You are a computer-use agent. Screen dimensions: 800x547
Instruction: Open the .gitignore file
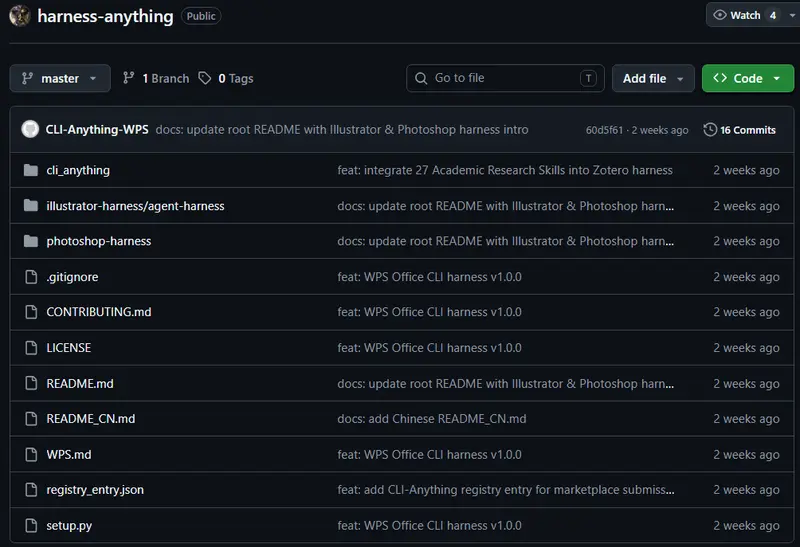pyautogui.click(x=72, y=277)
